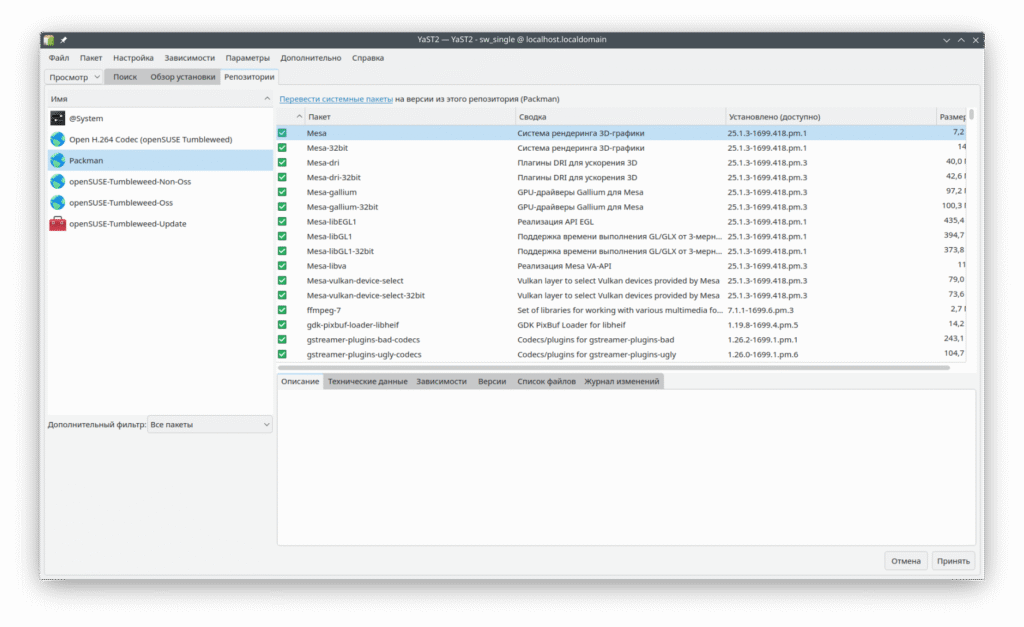Toggle the gdk-pixbuf-loader-libheif checkbox
Image resolution: width=1024 pixels, height=627 pixels.
coord(282,325)
